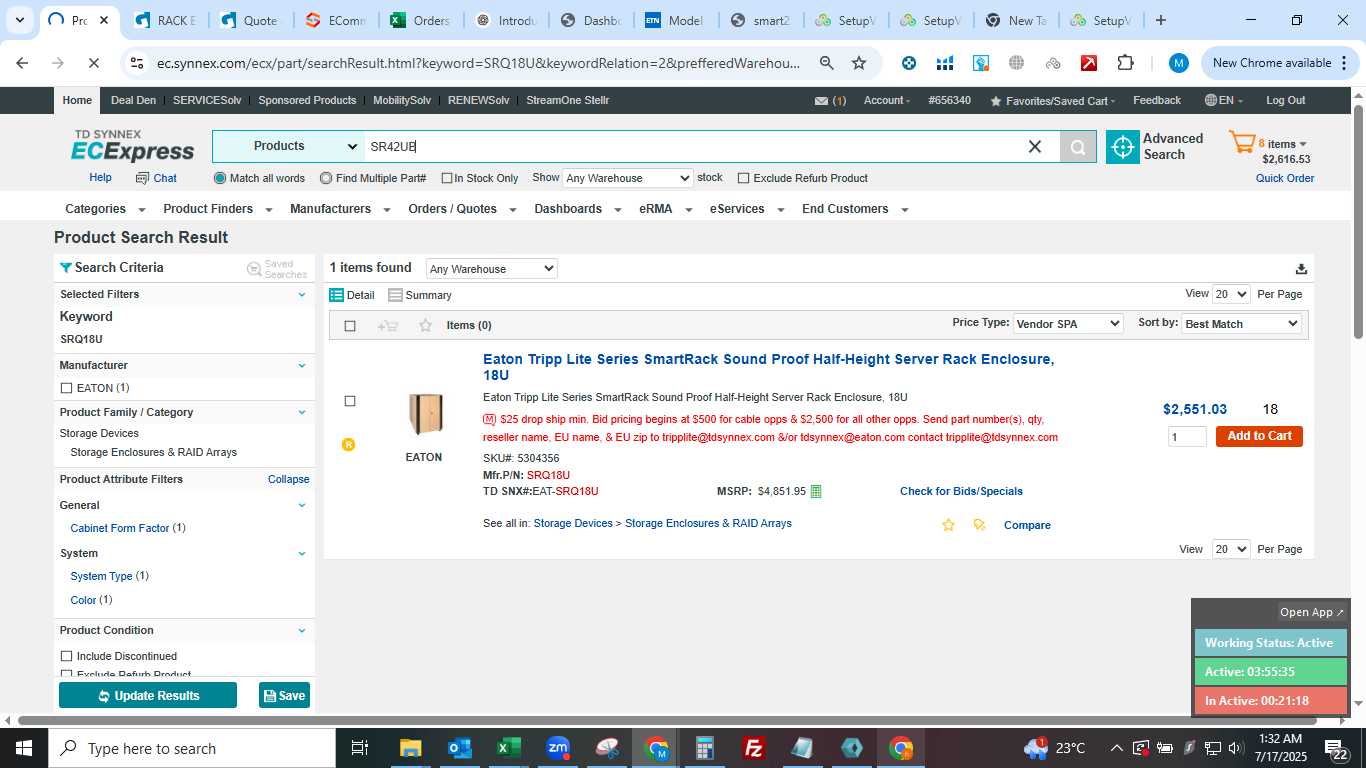This screenshot has width=1366, height=768.
Task: Click Cabinet Form Factor filter
Action: click(120, 528)
